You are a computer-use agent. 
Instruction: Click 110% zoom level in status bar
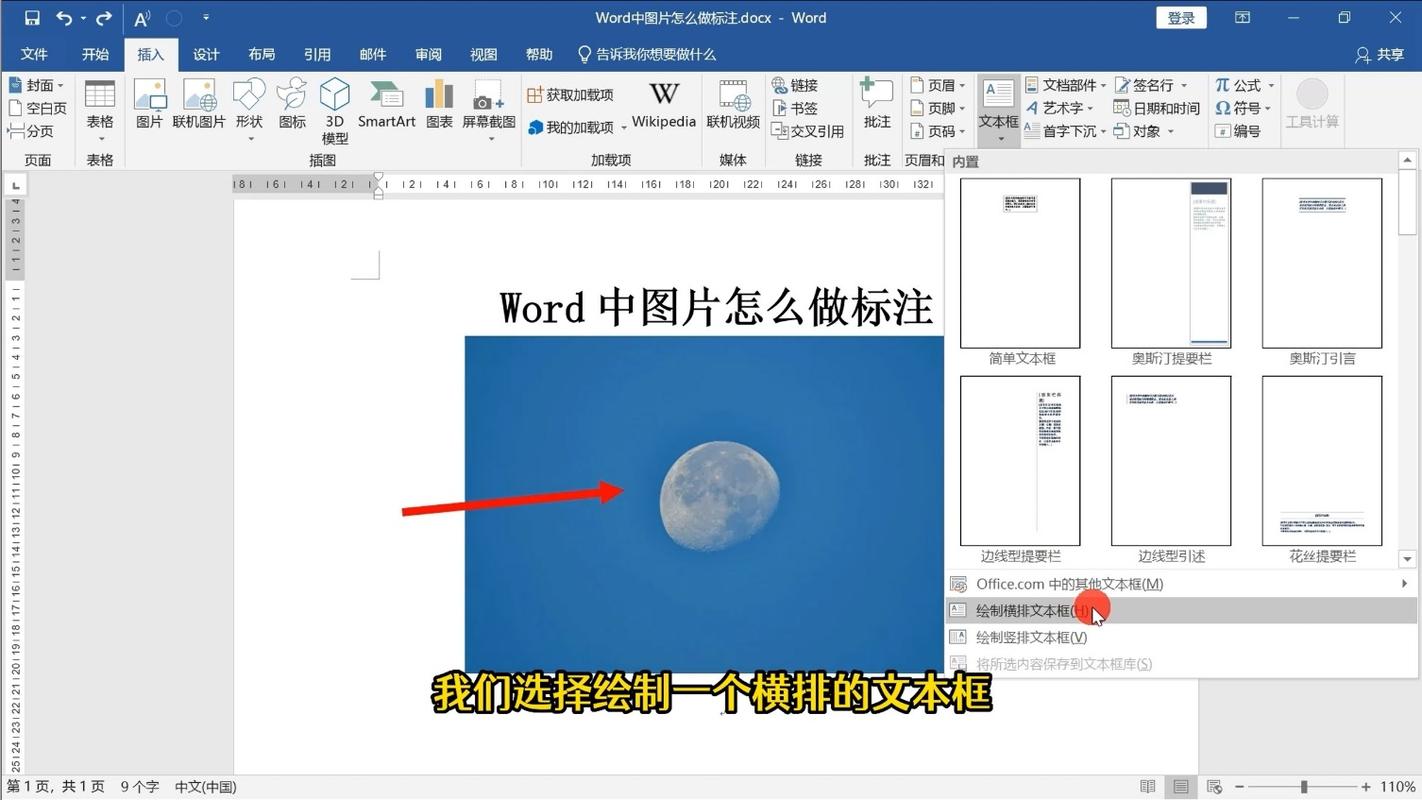1397,787
